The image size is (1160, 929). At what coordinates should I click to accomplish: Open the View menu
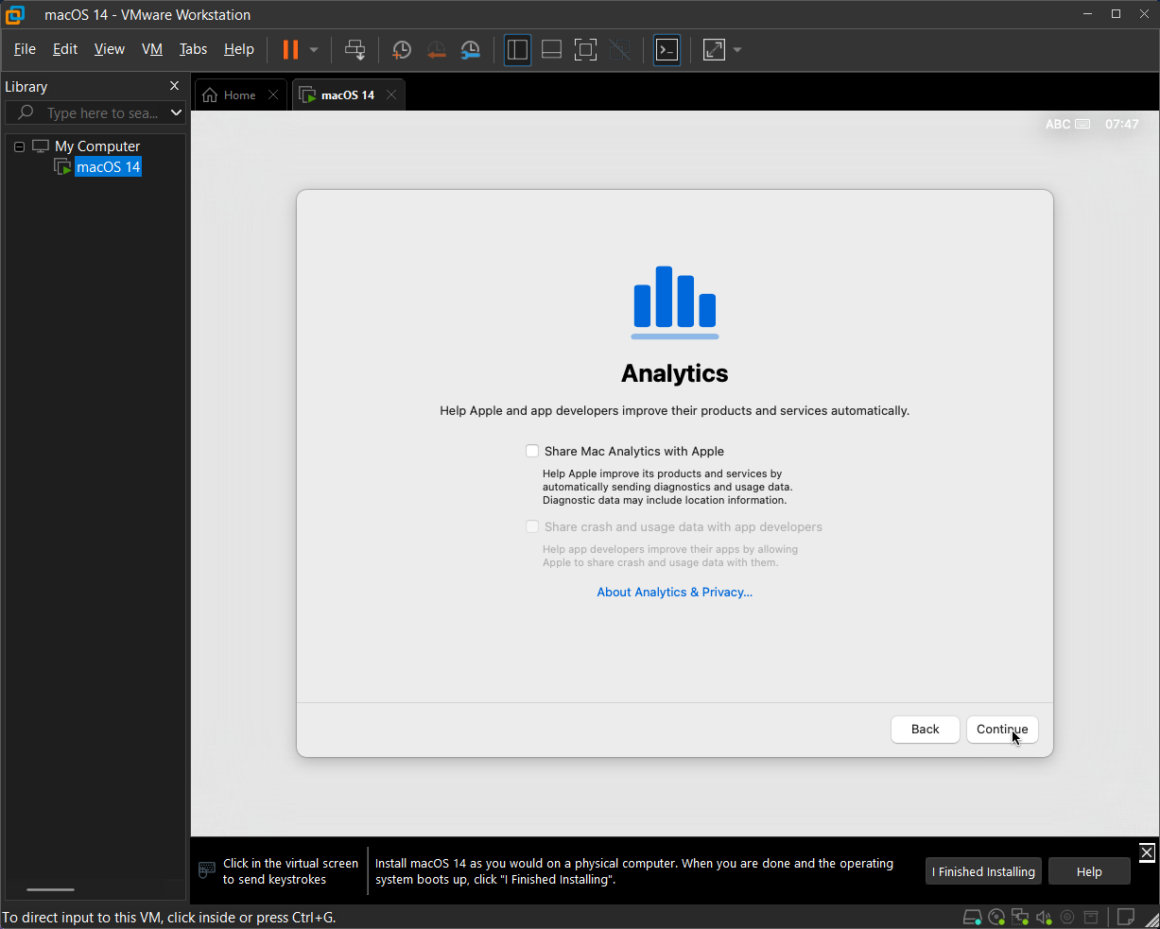pos(109,50)
